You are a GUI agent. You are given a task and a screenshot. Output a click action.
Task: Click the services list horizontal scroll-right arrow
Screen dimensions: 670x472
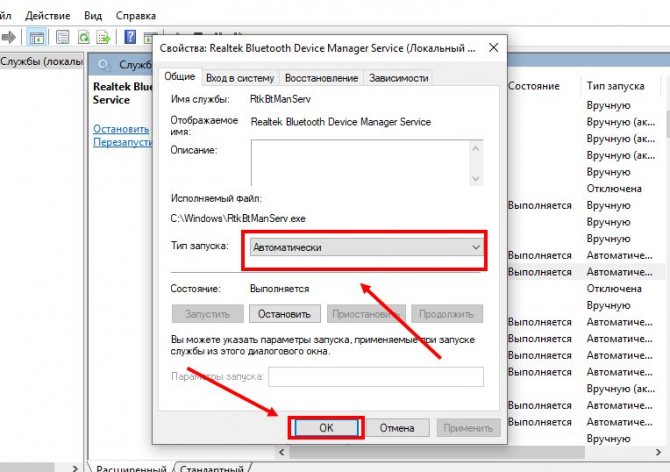(658, 451)
